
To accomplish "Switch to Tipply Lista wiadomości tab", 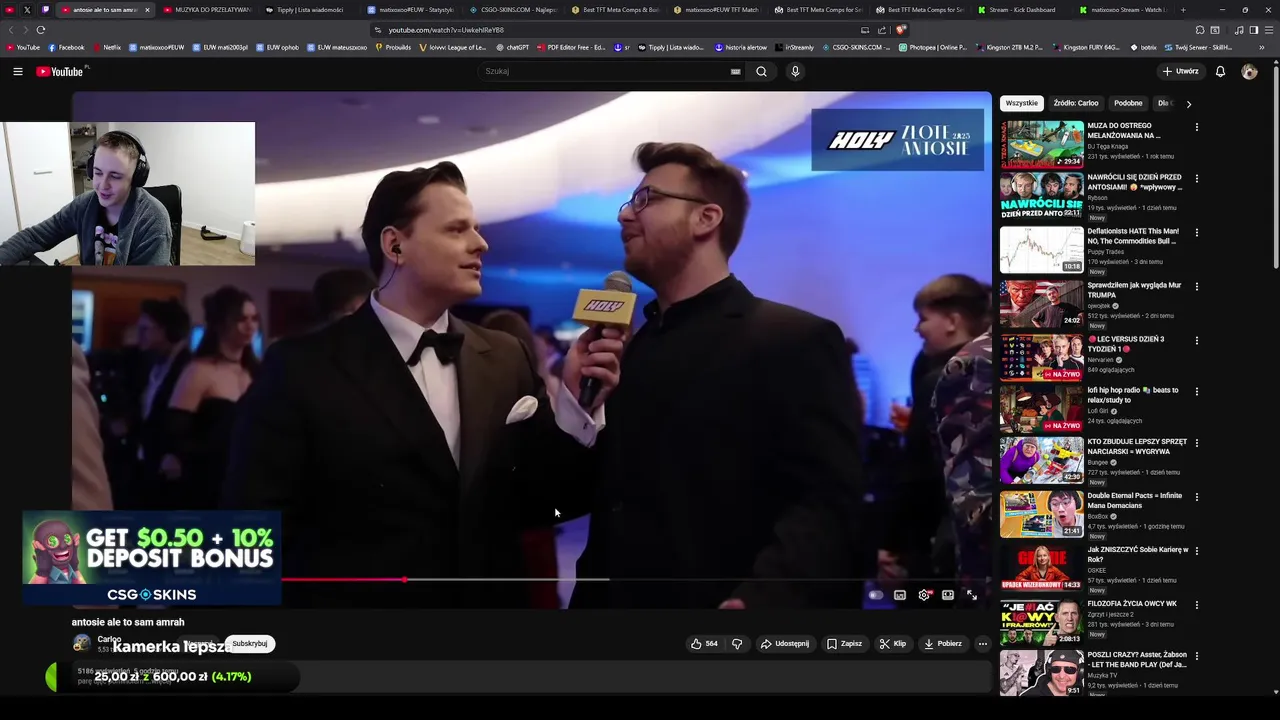I will [x=308, y=10].
